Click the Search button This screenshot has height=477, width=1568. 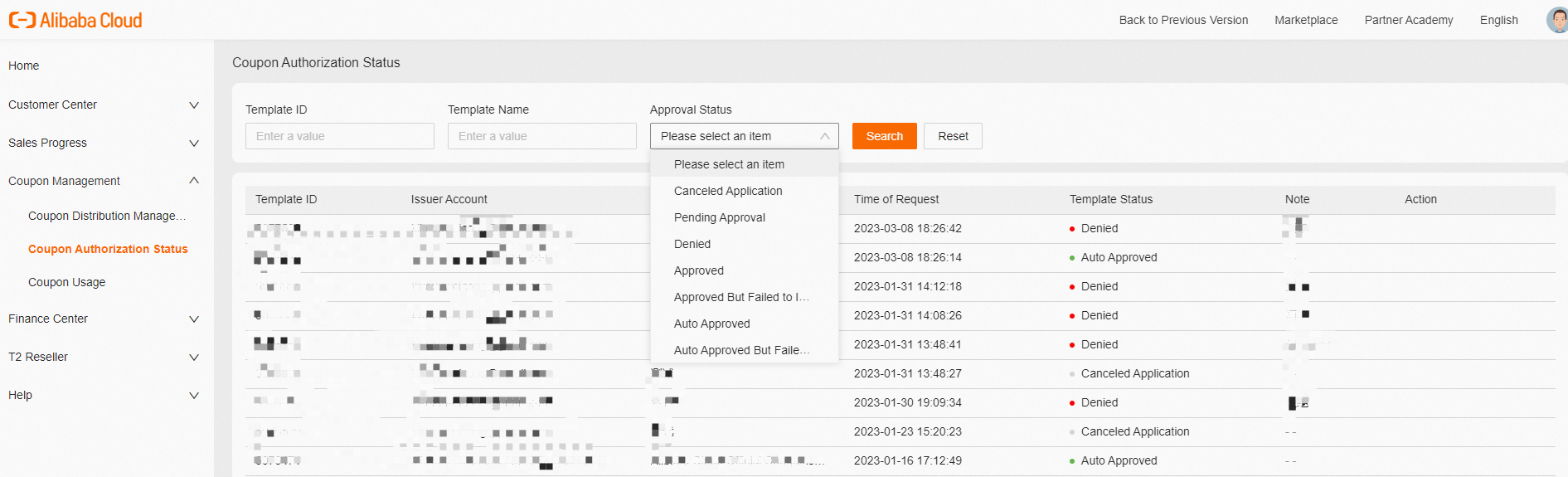[x=885, y=136]
